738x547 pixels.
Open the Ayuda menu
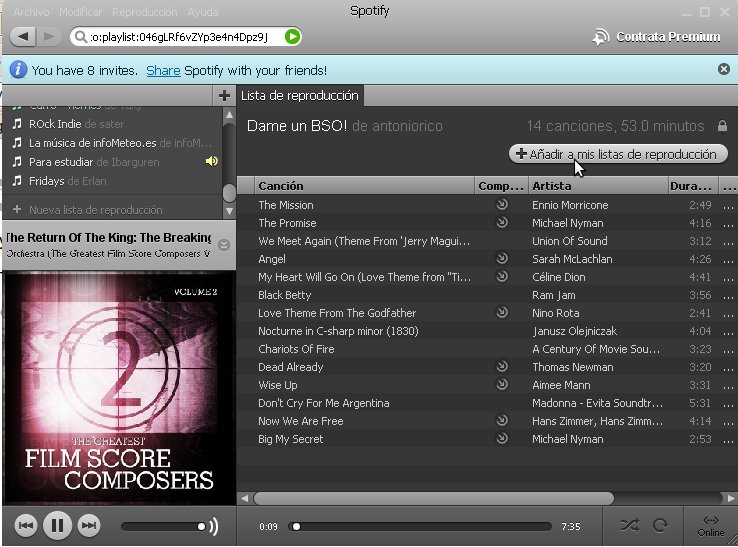click(203, 12)
